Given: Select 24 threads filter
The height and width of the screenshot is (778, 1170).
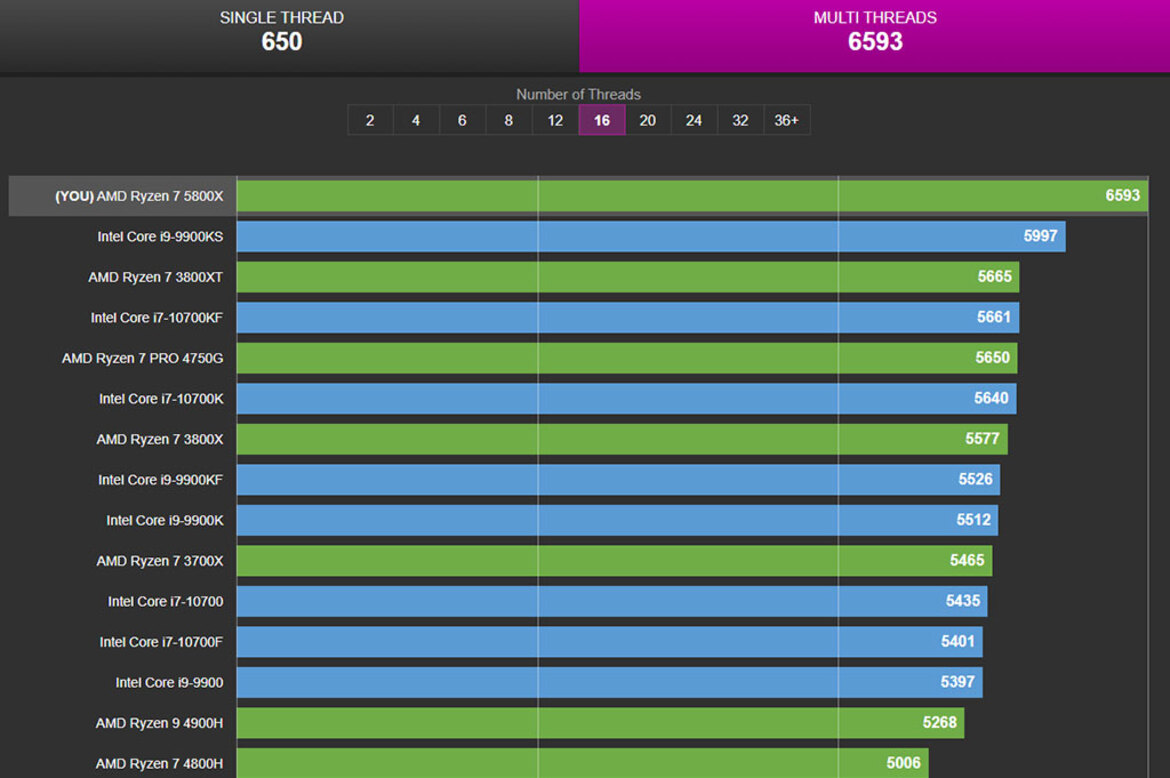Looking at the screenshot, I should click(x=694, y=120).
